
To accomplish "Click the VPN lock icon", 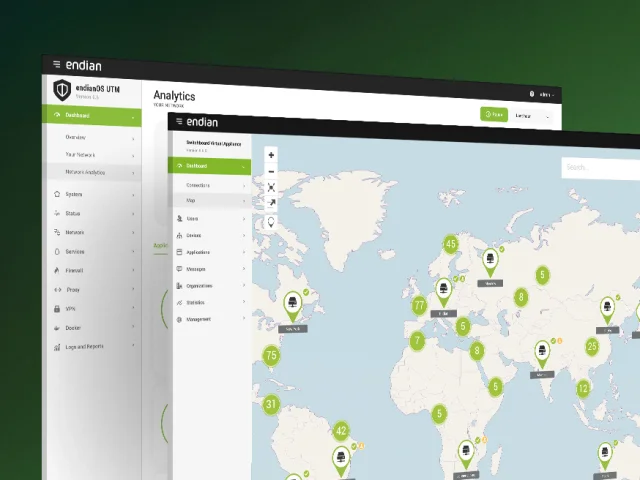I will 57,309.
